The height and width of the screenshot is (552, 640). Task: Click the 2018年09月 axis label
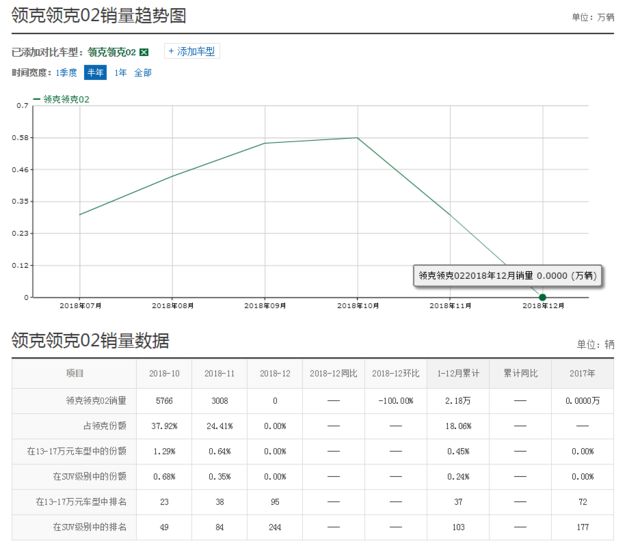point(265,305)
